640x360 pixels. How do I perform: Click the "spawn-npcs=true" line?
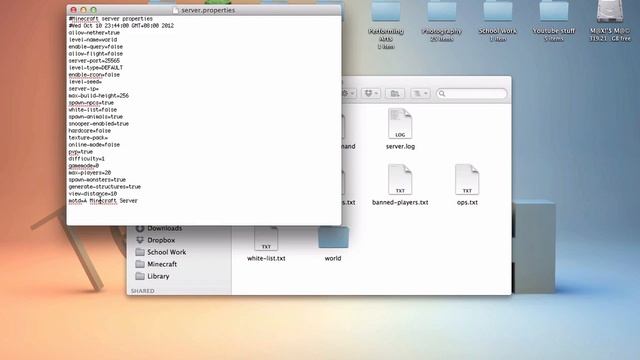coord(91,103)
